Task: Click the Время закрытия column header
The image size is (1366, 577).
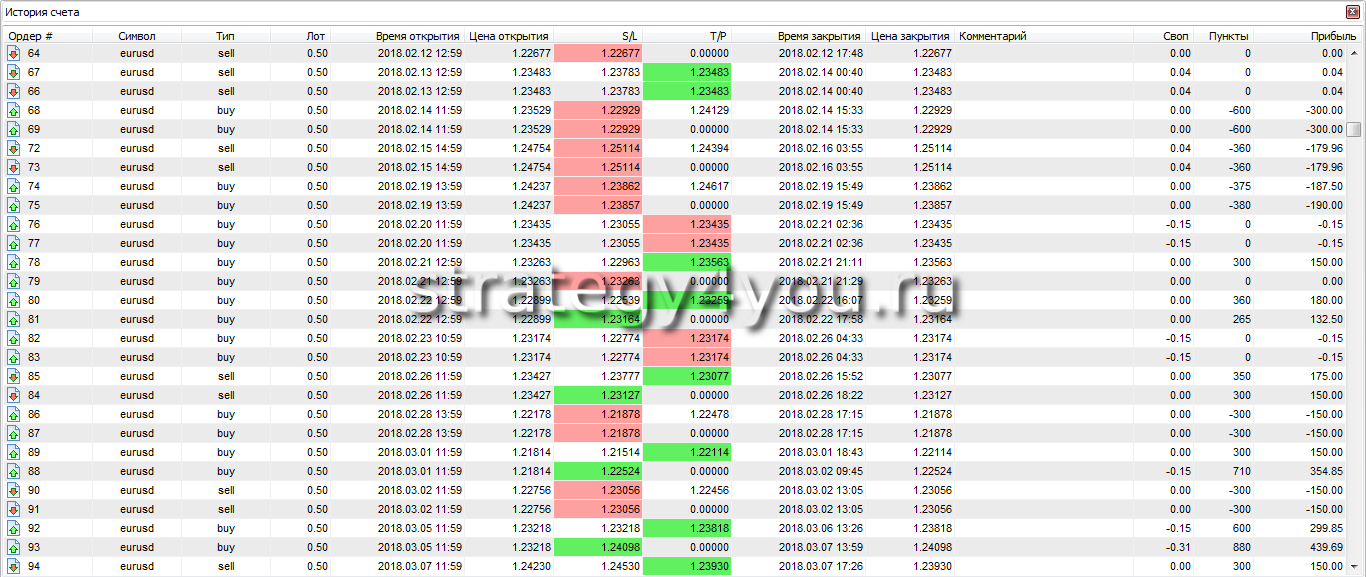Action: (x=820, y=36)
